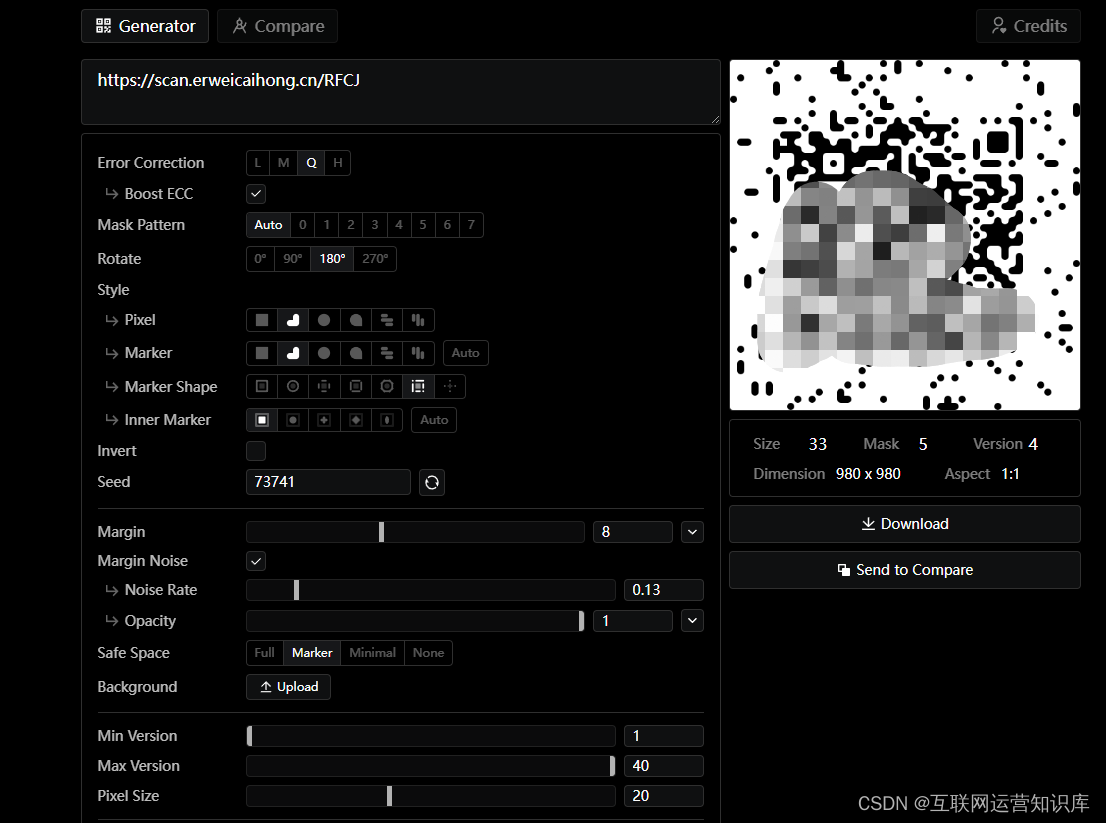This screenshot has height=823, width=1106.
Task: Choose diamond Inner Marker icon
Action: point(356,420)
